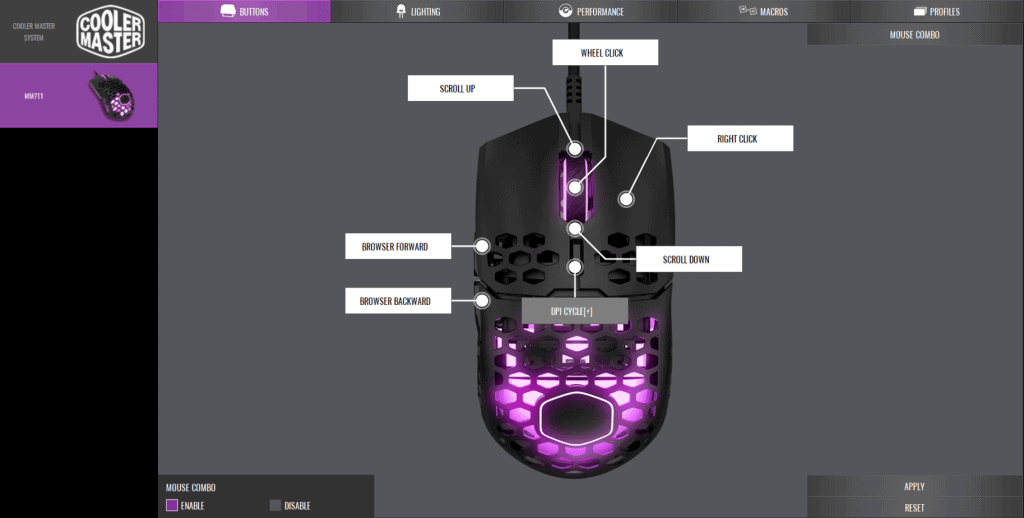Open the Performance tab

point(591,11)
